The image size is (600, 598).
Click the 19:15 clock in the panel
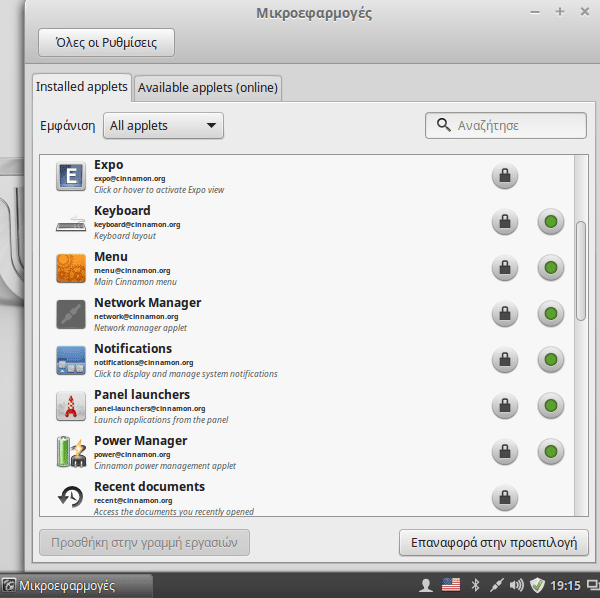pos(565,586)
